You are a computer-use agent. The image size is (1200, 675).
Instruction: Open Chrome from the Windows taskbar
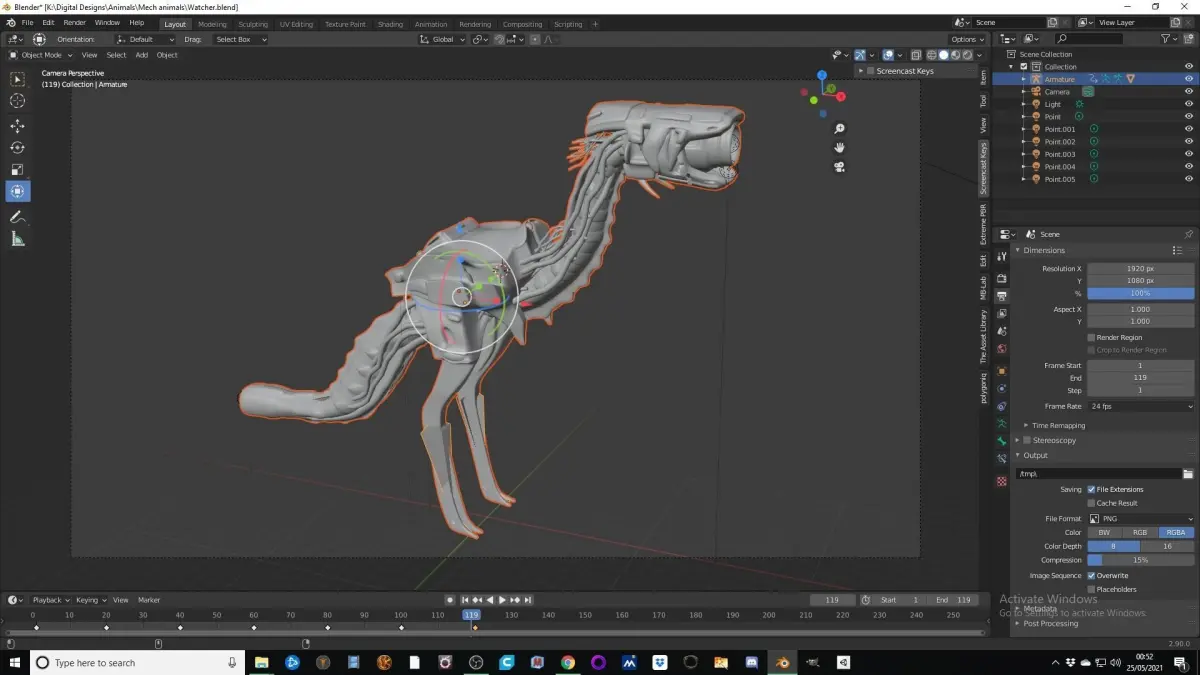[568, 662]
